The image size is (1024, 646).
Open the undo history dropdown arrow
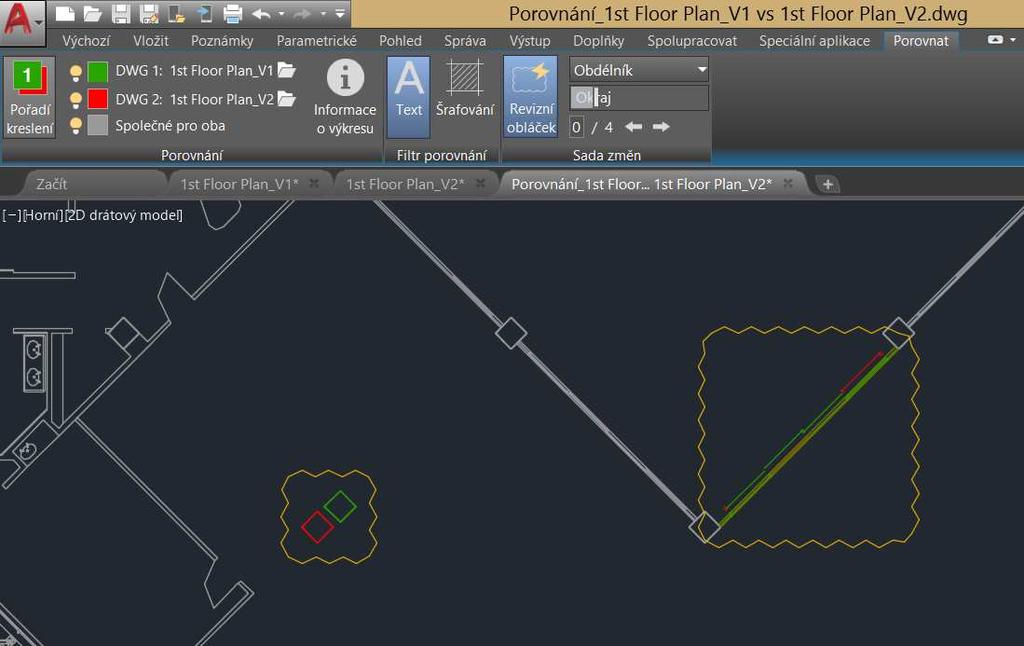point(281,14)
